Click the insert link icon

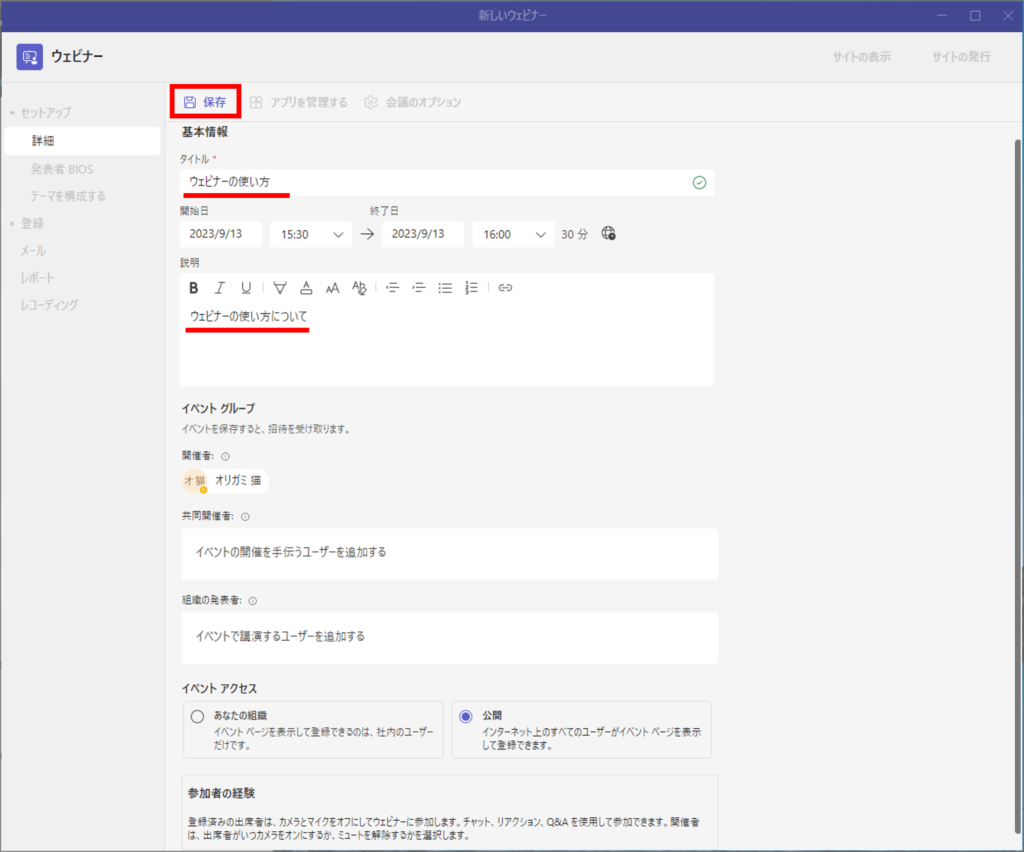(505, 288)
